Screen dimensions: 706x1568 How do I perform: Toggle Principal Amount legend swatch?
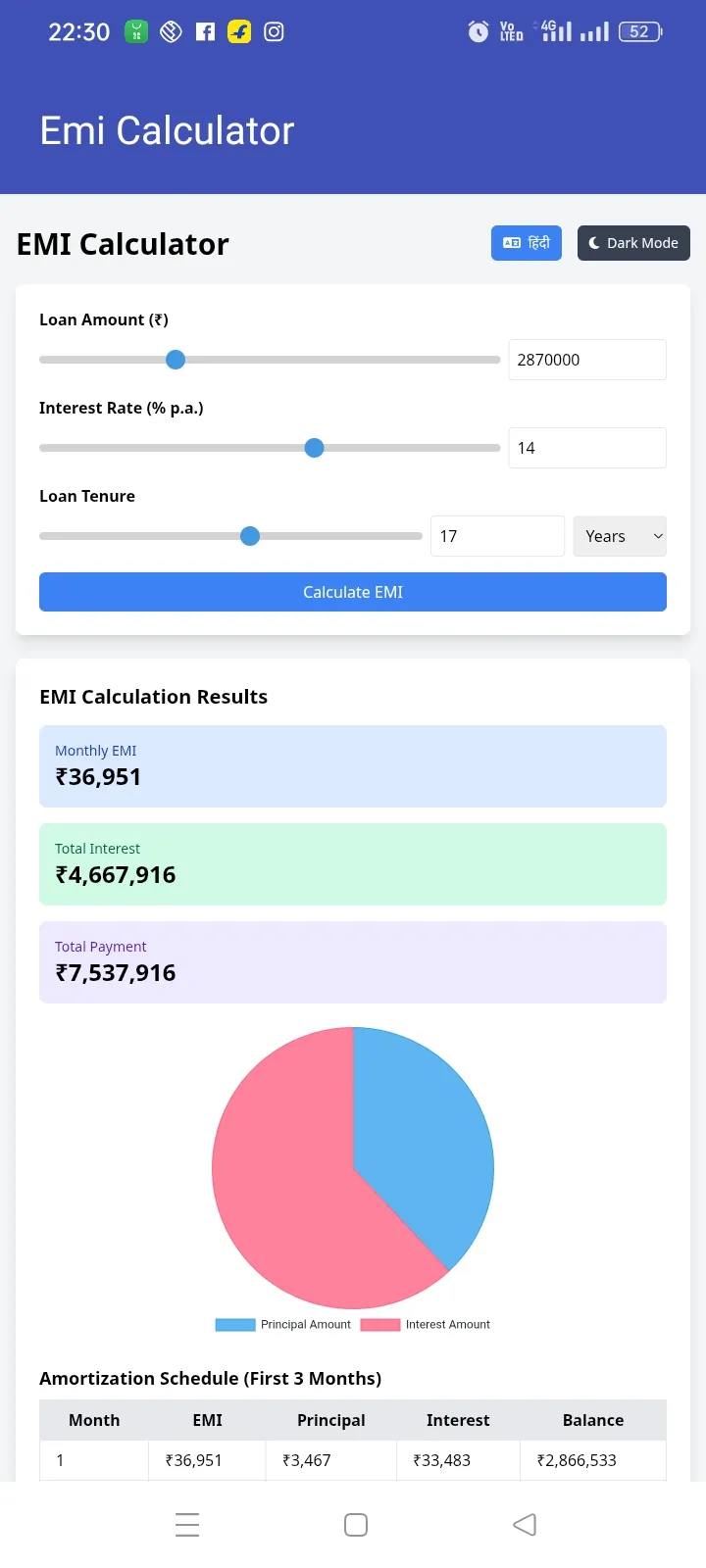pos(235,1325)
